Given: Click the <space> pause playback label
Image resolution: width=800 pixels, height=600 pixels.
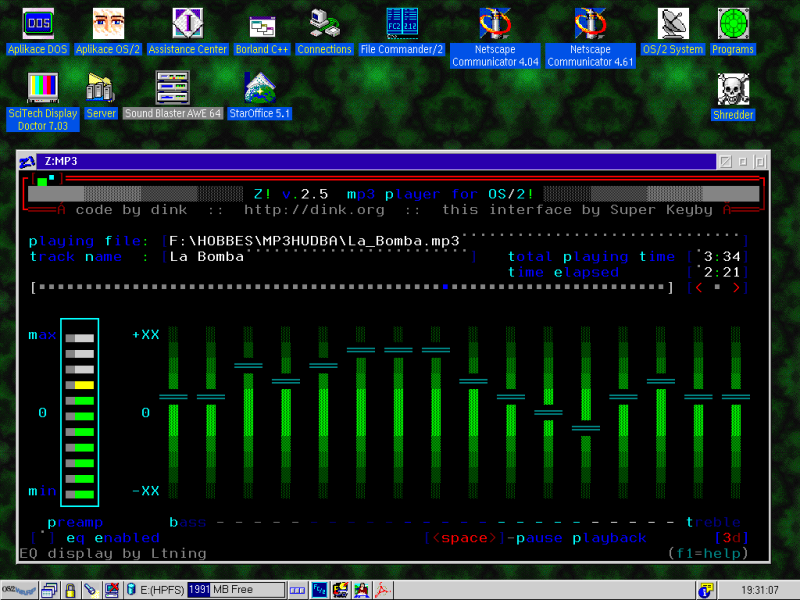Looking at the screenshot, I should tap(536, 538).
